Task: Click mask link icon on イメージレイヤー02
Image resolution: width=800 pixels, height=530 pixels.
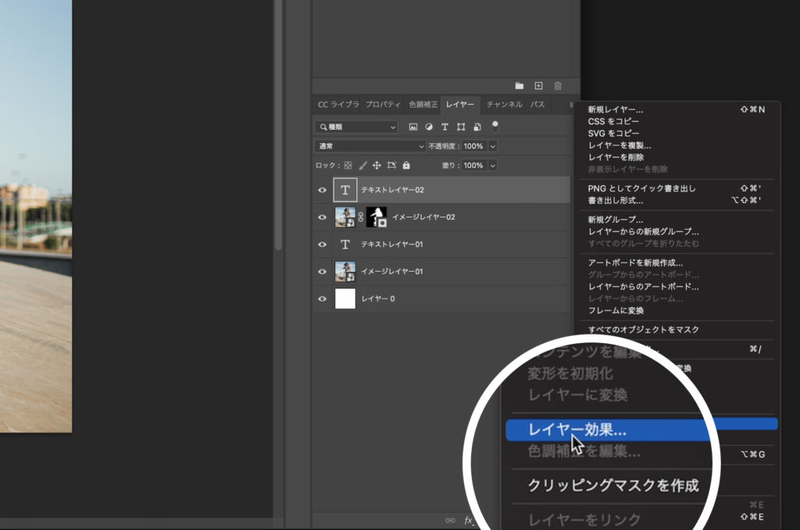Action: (x=361, y=217)
